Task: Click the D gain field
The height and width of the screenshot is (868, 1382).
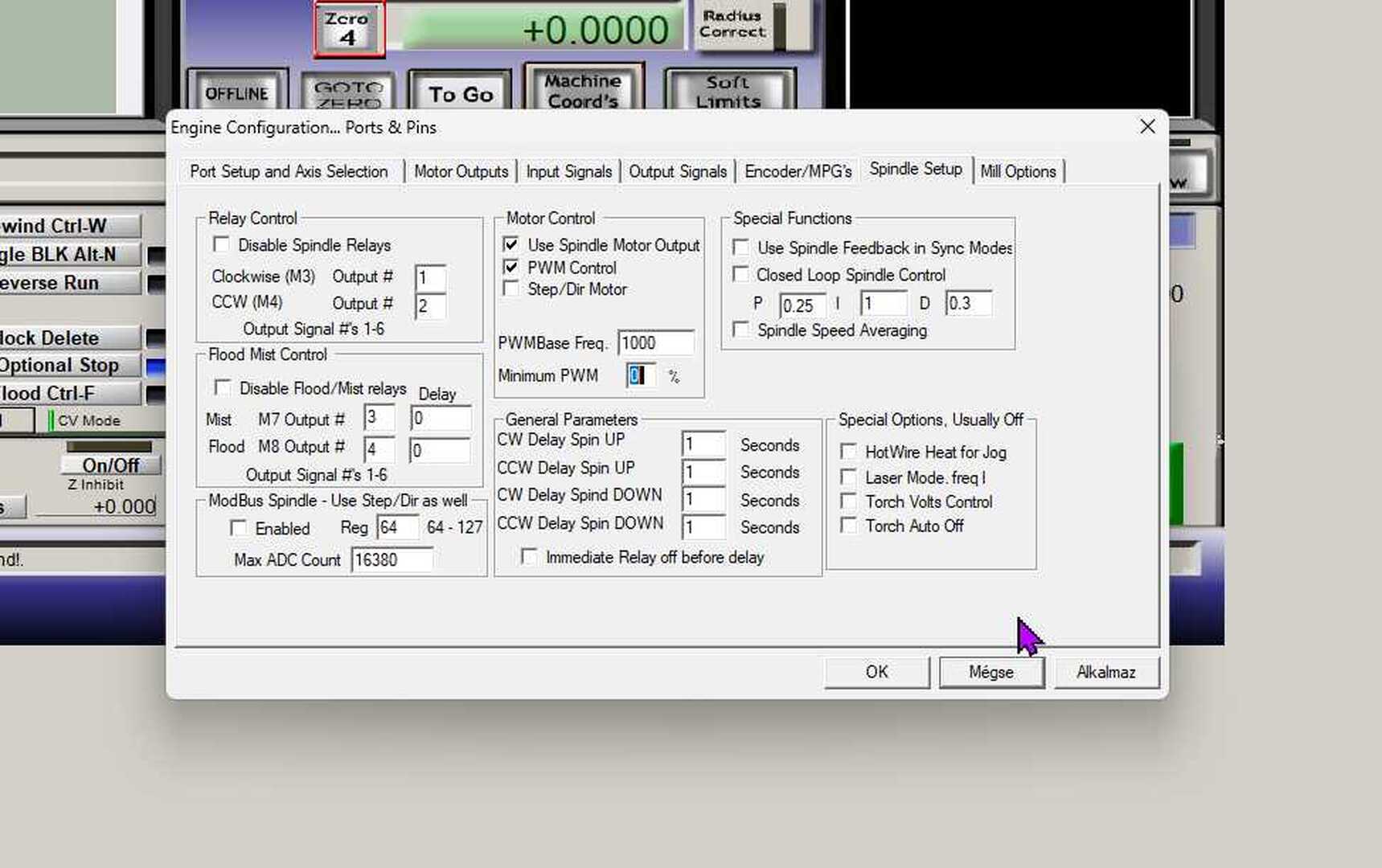Action: 968,303
